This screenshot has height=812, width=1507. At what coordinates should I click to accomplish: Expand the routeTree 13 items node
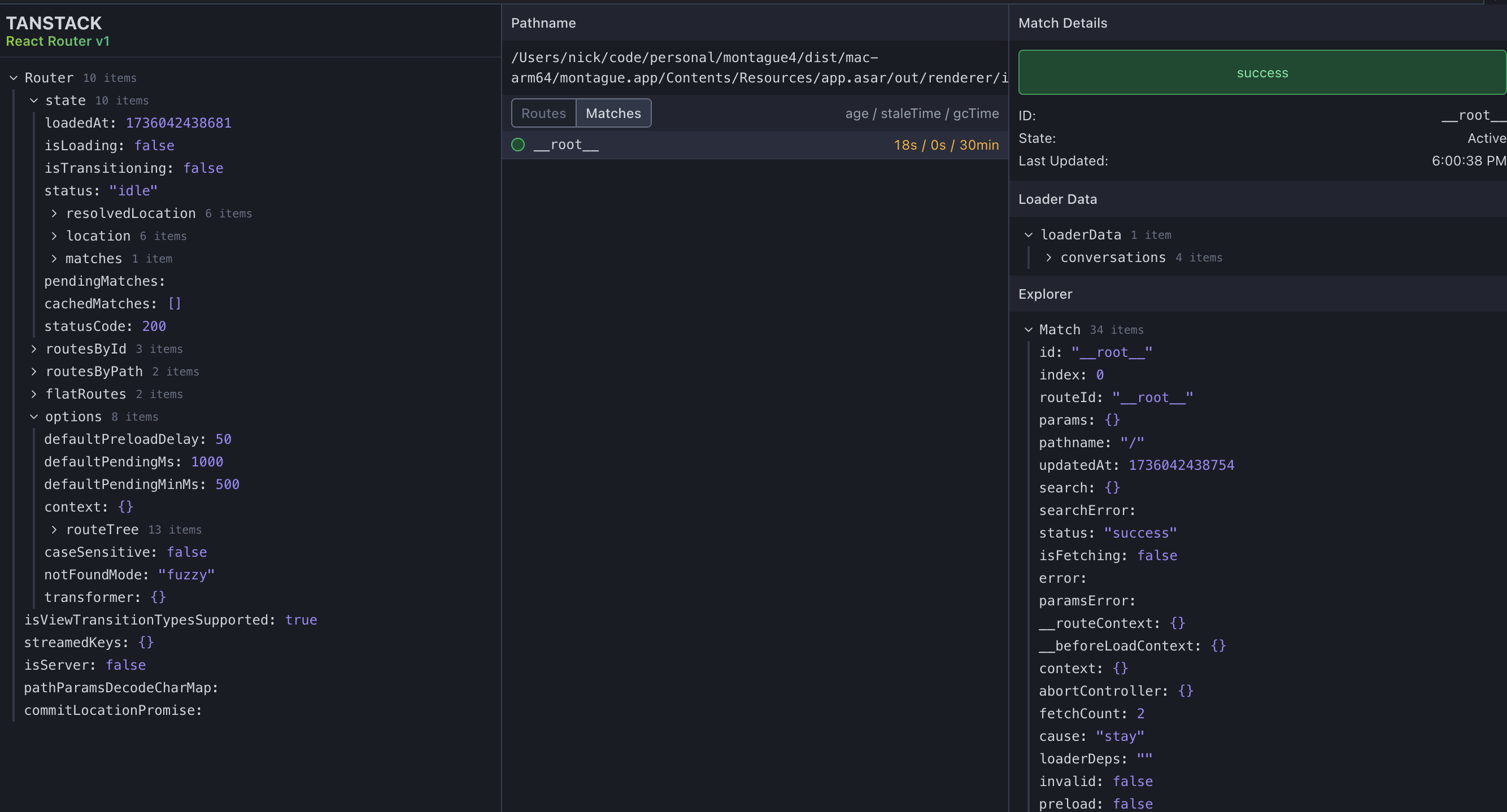click(54, 530)
